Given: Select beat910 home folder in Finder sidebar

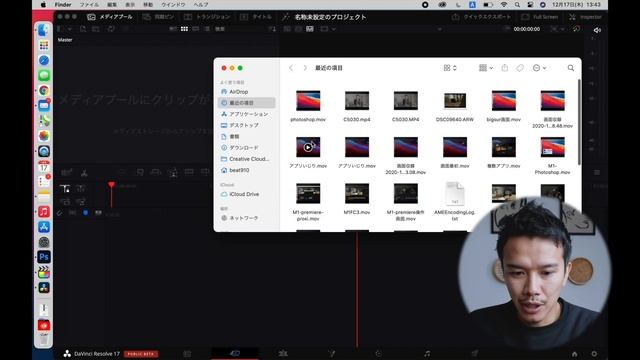Looking at the screenshot, I should click(x=247, y=170).
